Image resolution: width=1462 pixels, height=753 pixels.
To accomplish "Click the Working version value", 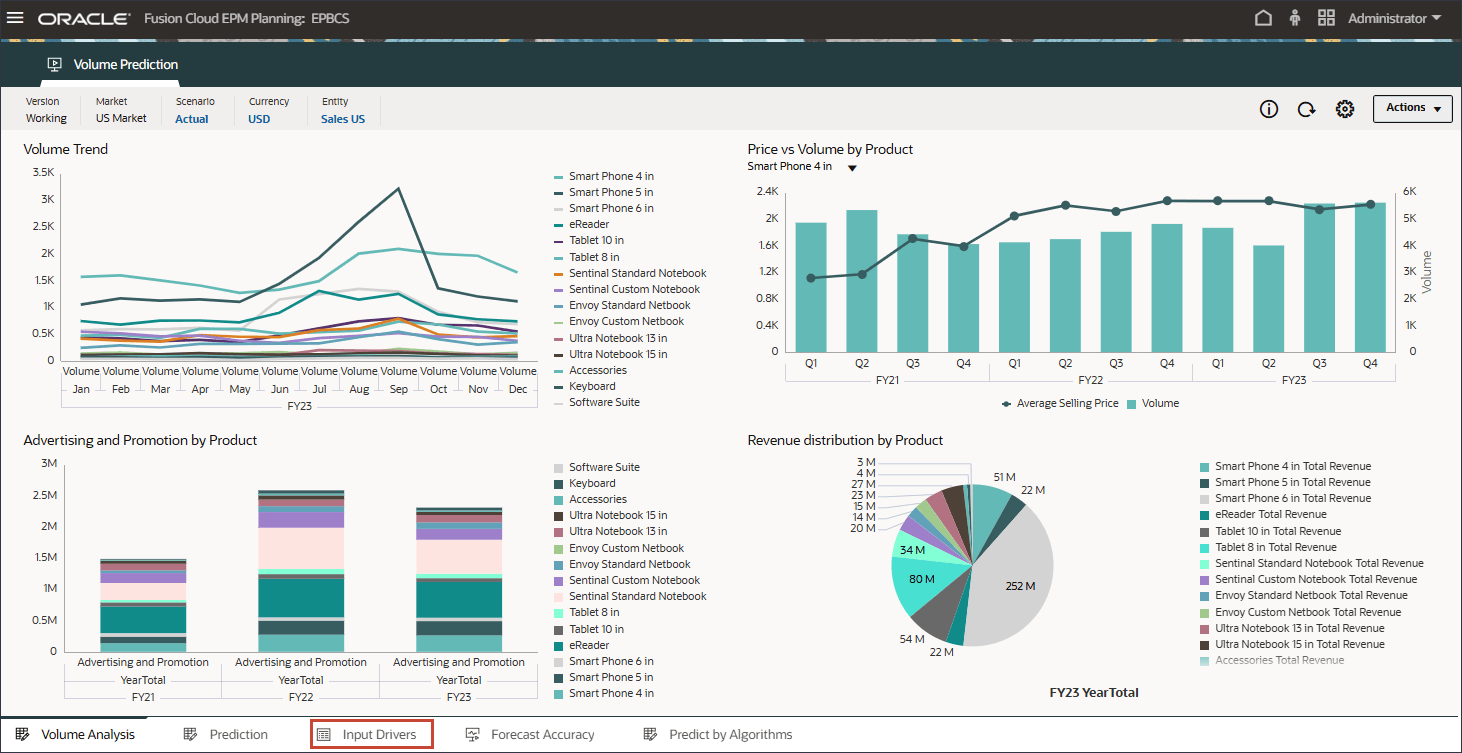I will [x=46, y=118].
